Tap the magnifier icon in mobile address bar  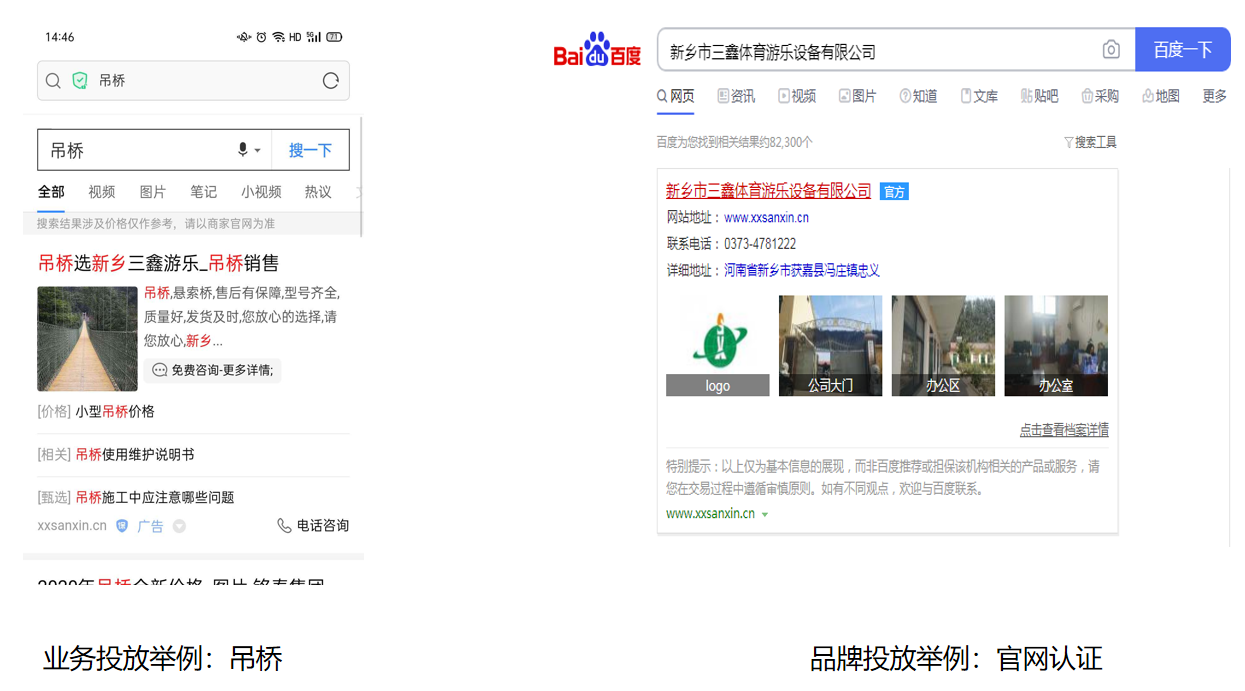[54, 81]
